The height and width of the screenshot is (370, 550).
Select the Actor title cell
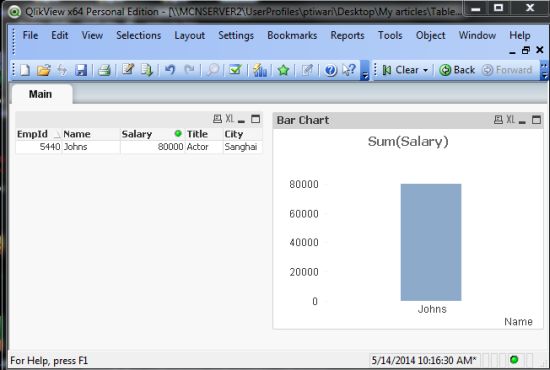point(204,147)
